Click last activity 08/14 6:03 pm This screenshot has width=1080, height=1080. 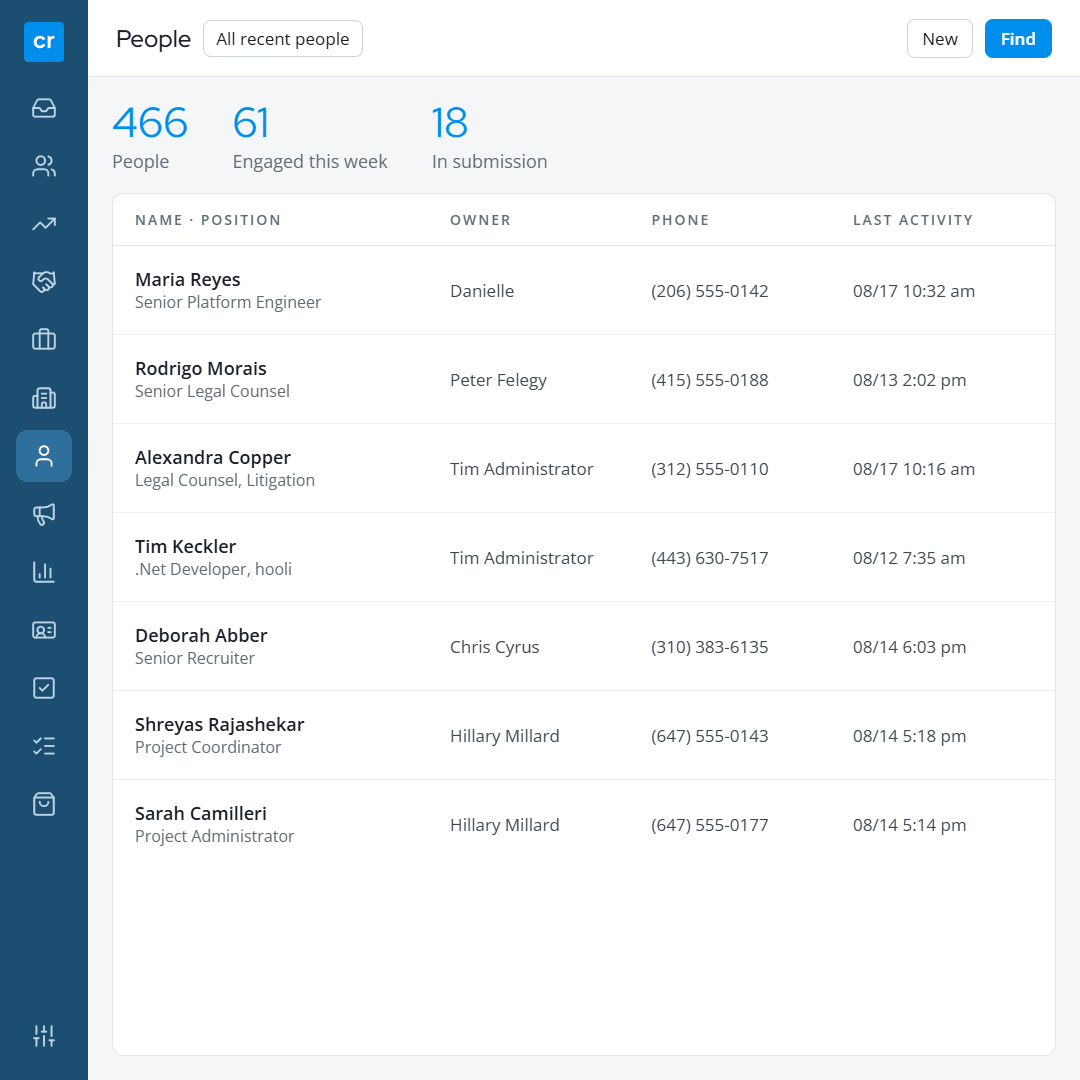909,647
